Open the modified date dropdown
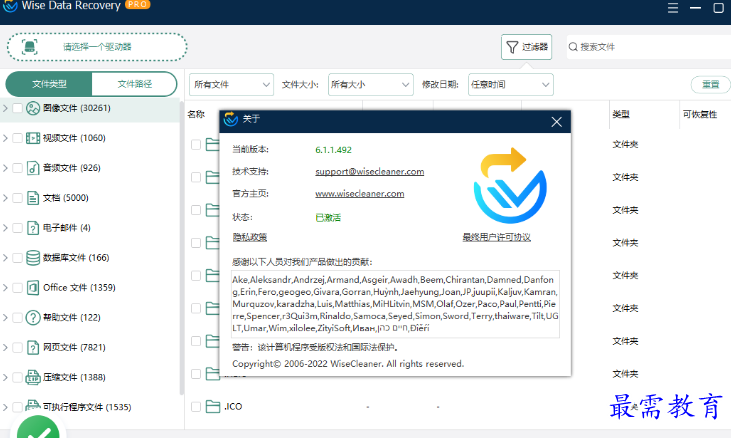731x438 pixels. 510,85
